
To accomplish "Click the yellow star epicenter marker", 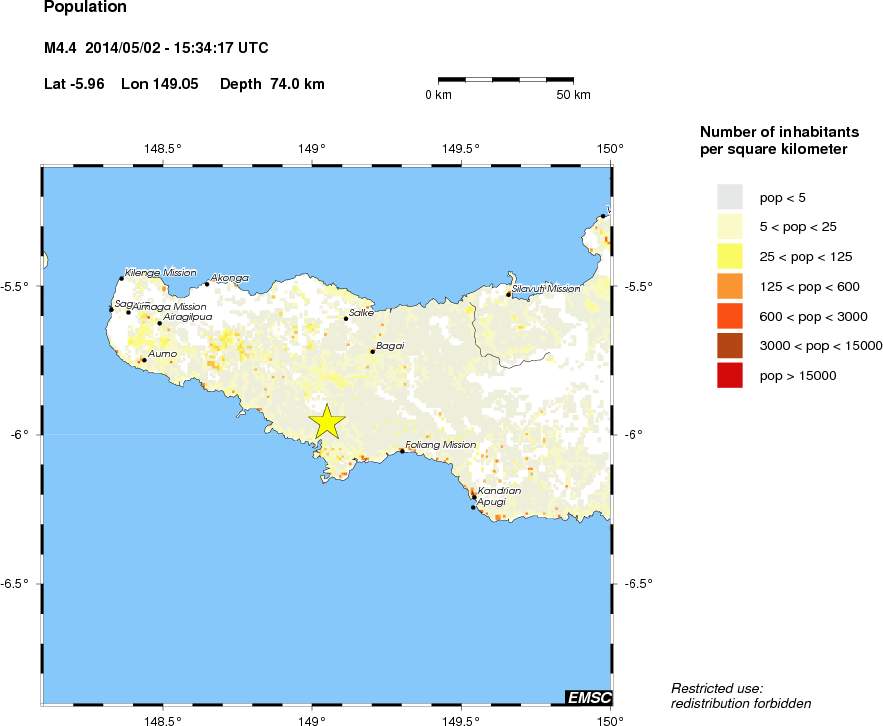I will [326, 423].
